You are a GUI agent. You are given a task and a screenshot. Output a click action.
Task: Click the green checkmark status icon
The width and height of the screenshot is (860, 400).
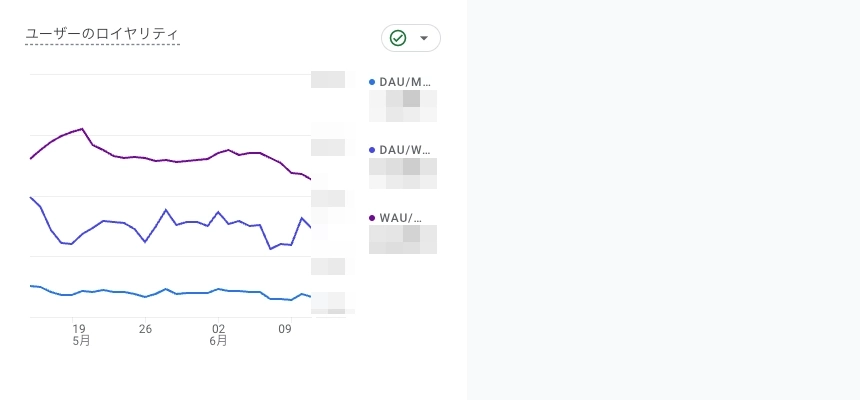coord(398,38)
